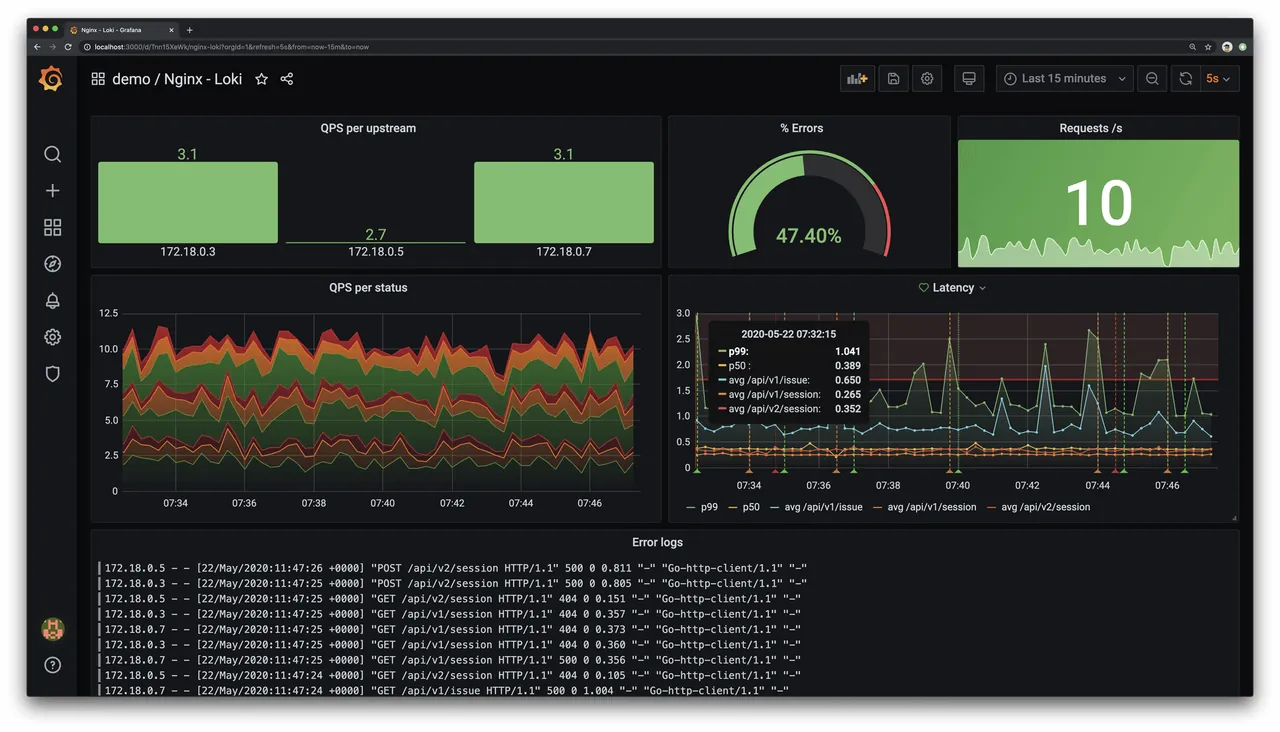Open the Error logs panel title menu

coord(658,543)
